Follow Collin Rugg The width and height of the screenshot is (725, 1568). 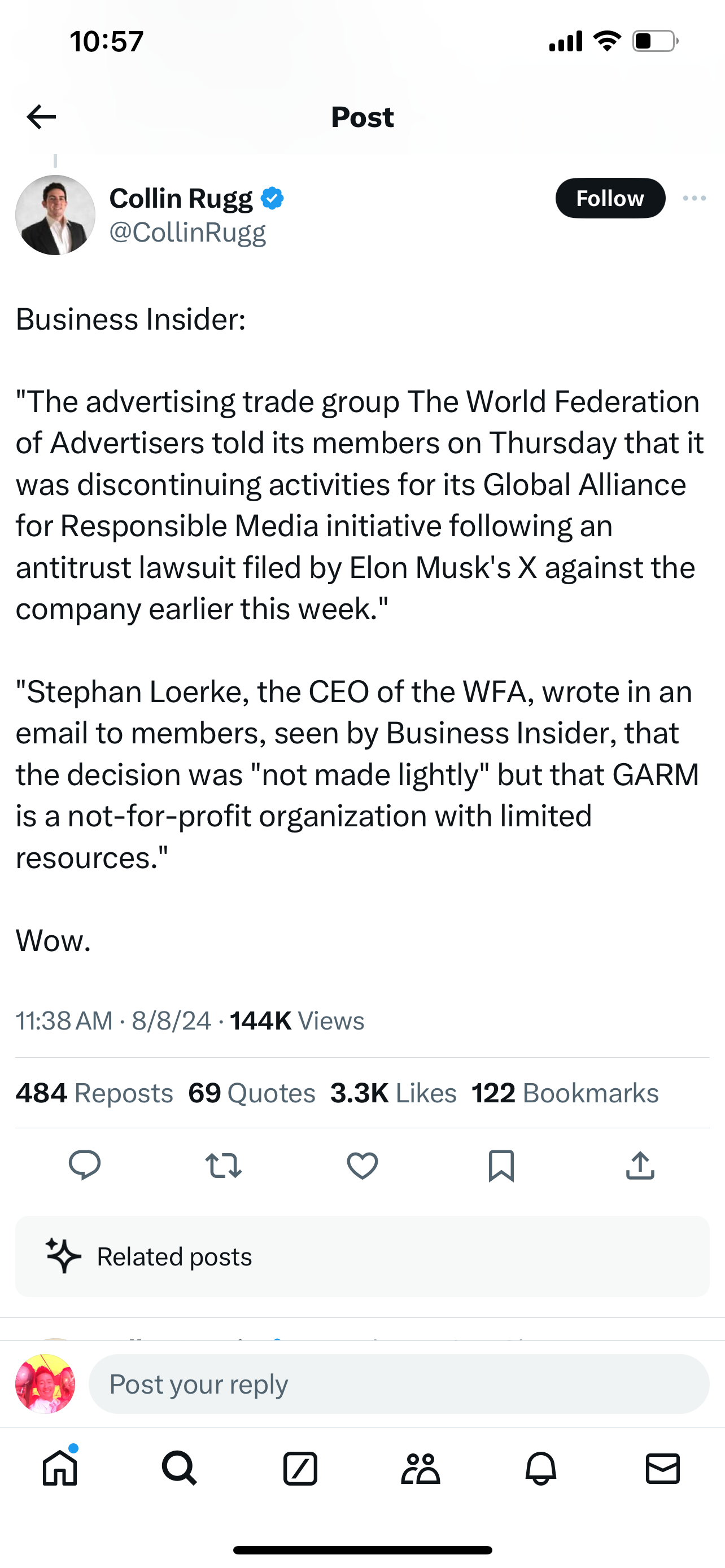pyautogui.click(x=610, y=199)
